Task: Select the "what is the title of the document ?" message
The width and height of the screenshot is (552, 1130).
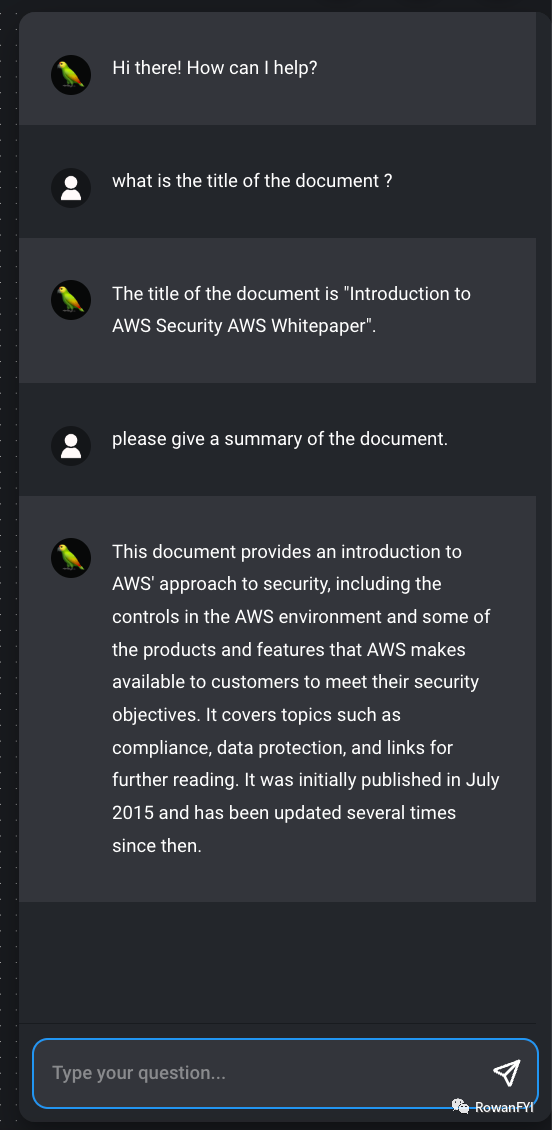Action: (252, 180)
